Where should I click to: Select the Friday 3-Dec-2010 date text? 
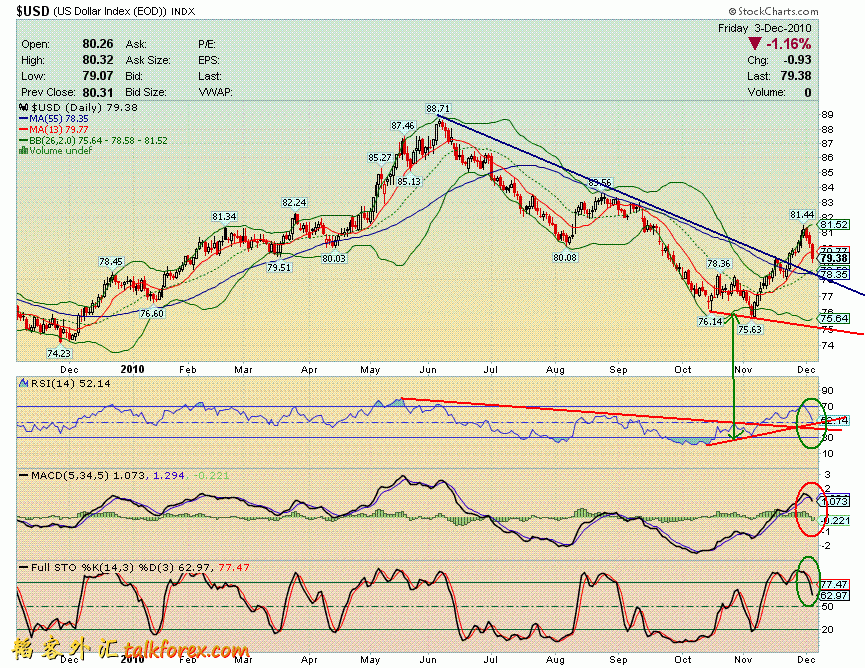(x=765, y=28)
